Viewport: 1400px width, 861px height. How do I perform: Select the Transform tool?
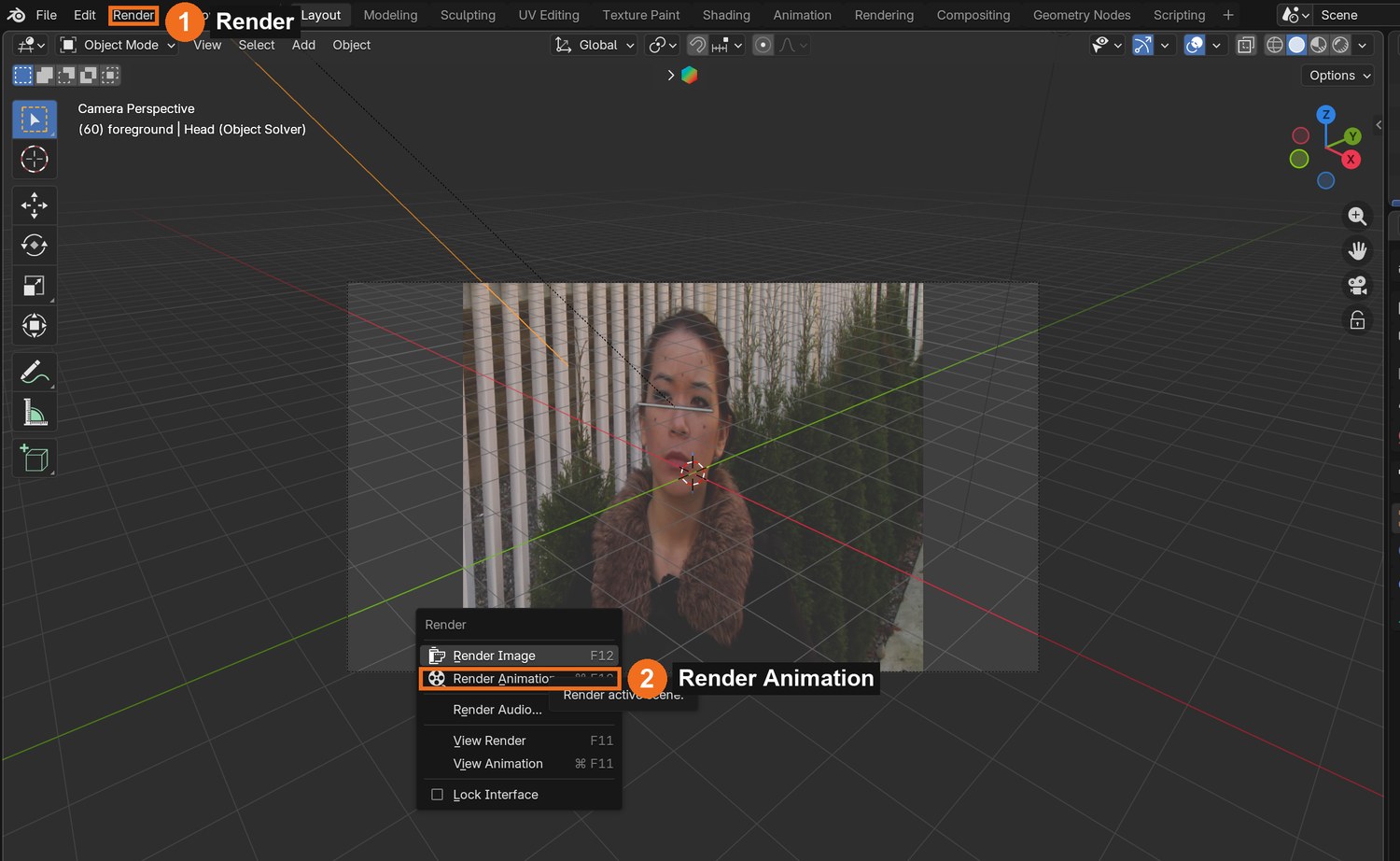point(35,326)
